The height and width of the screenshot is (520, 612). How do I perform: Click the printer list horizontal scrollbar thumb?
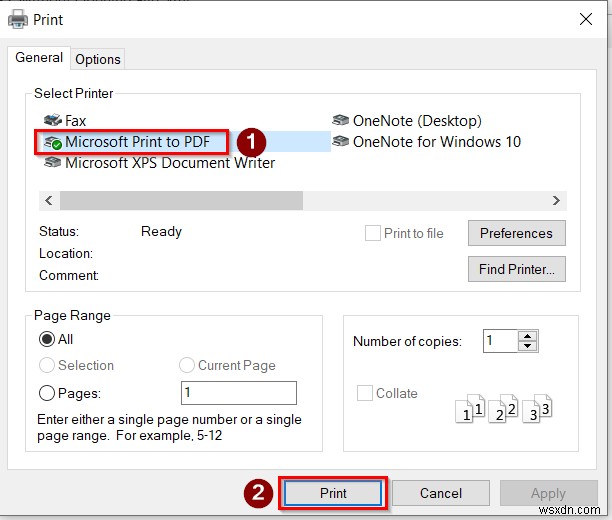[181, 201]
